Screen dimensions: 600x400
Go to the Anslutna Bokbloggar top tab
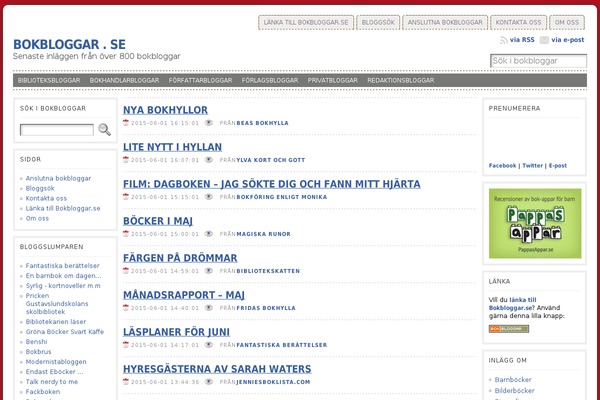click(446, 22)
